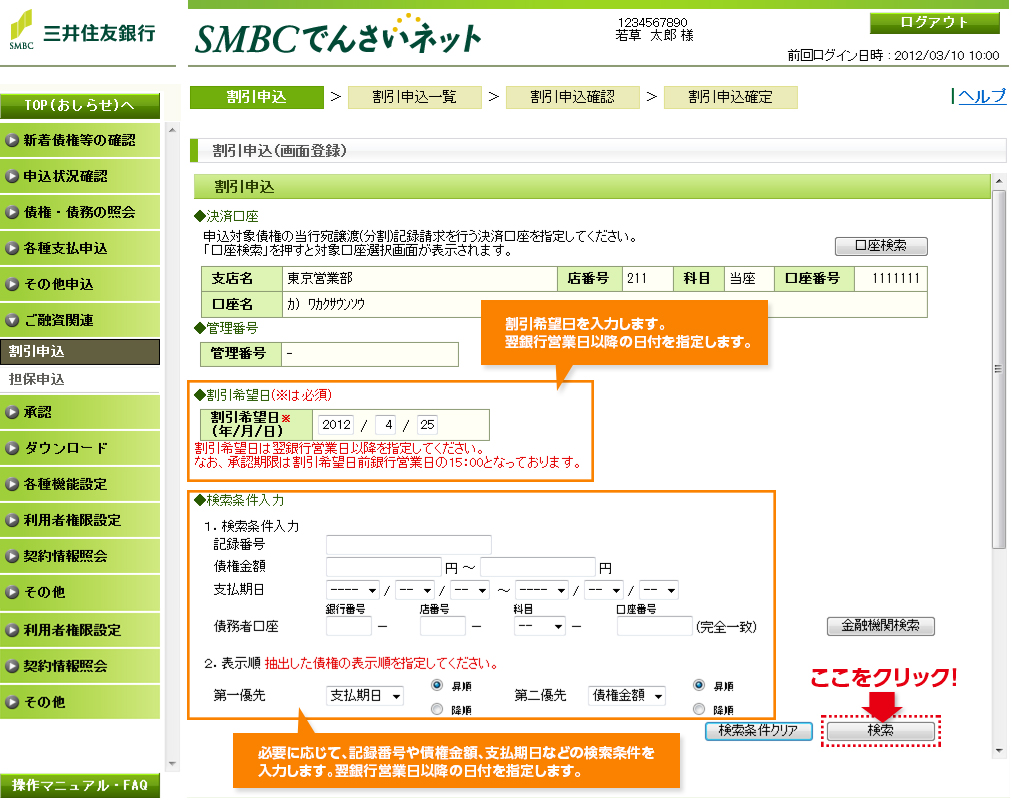Click the 科目 value 当座
Viewport: 1012px width, 800px height.
point(742,279)
